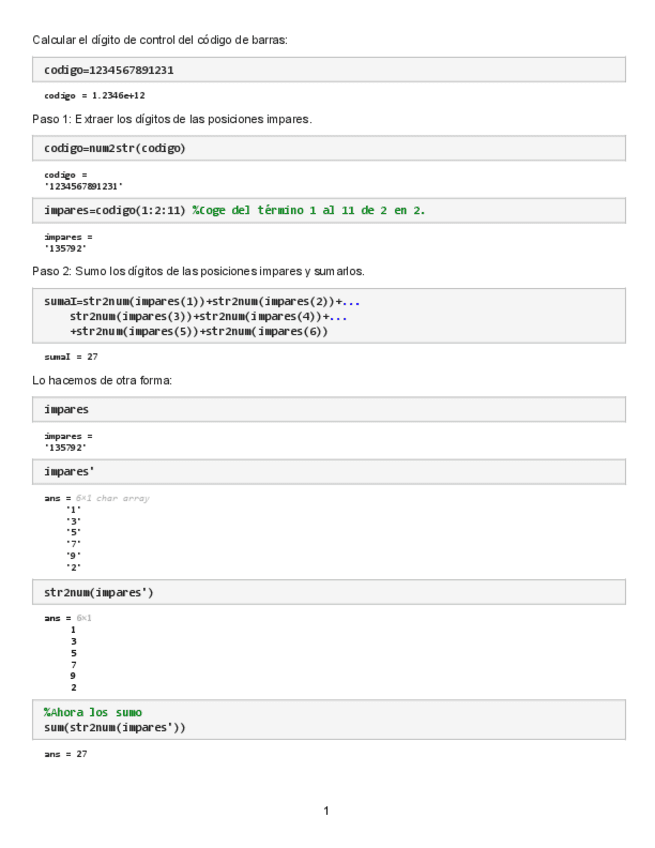The image size is (655, 848).
Task: Click the '%Ahora los sumo' comment line
Action: tap(92, 712)
